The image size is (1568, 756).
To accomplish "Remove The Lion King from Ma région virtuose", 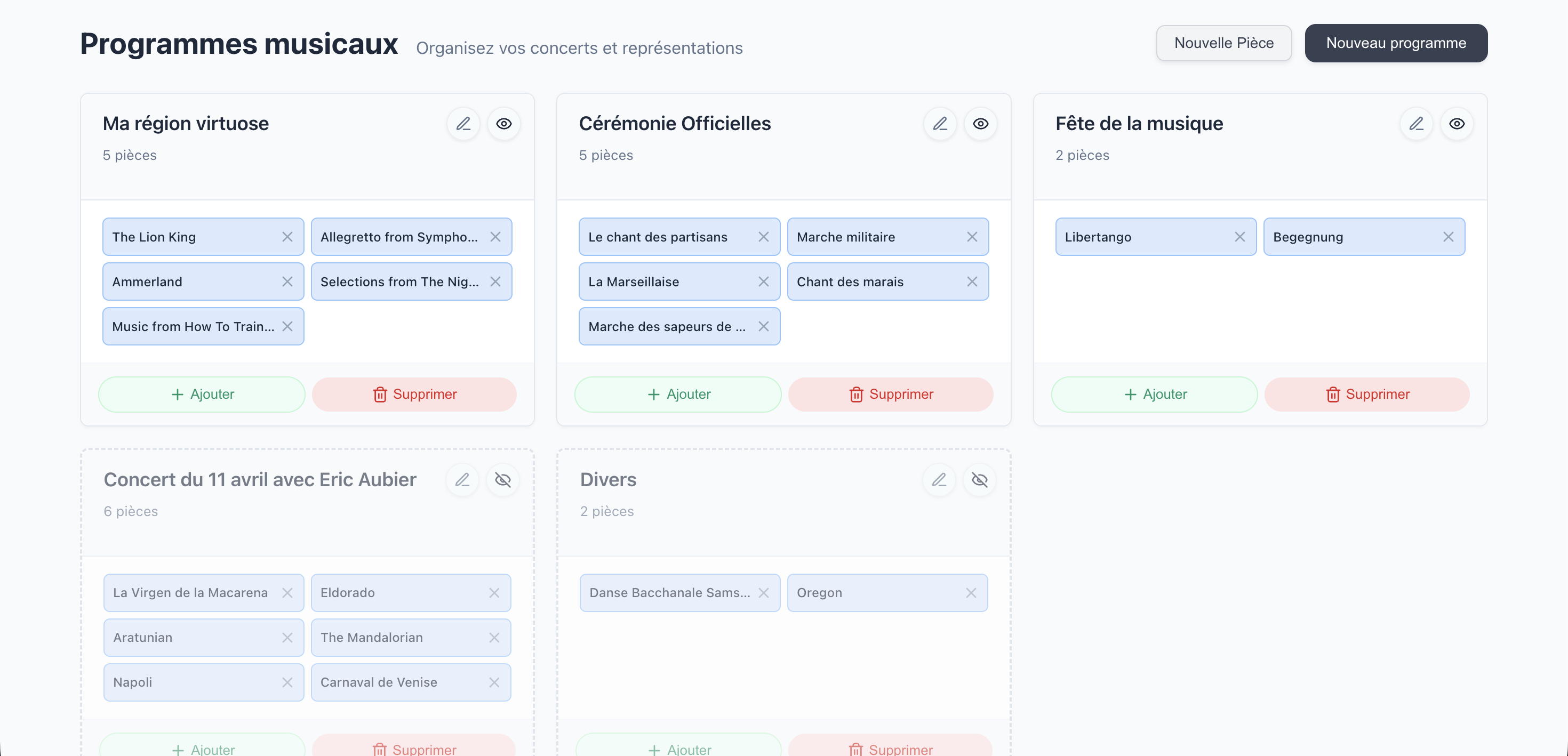I will coord(287,237).
